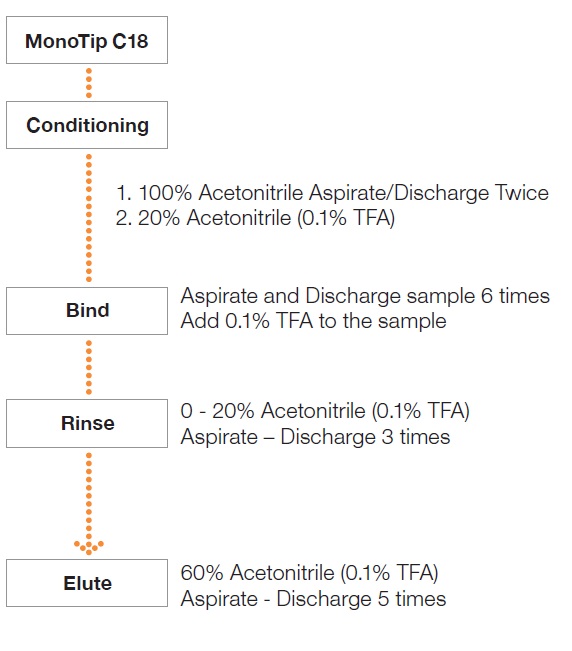Click dotted connector between Conditioning and Bind
Image resolution: width=572 pixels, height=651 pixels.
coord(89,218)
